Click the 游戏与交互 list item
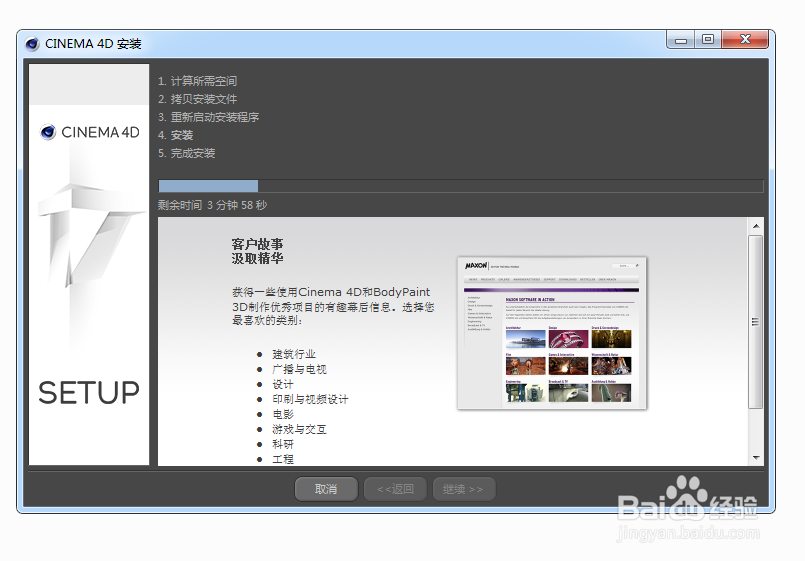This screenshot has width=805, height=561. coord(299,429)
